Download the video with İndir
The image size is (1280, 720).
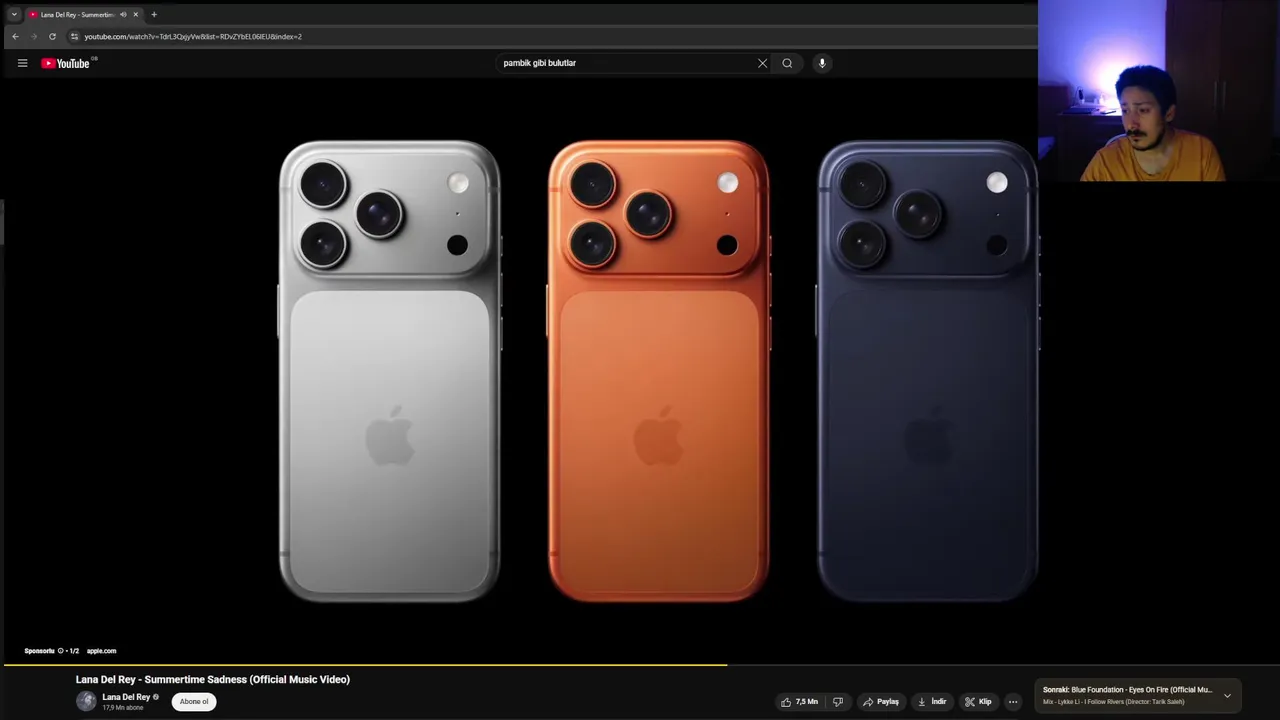click(932, 702)
